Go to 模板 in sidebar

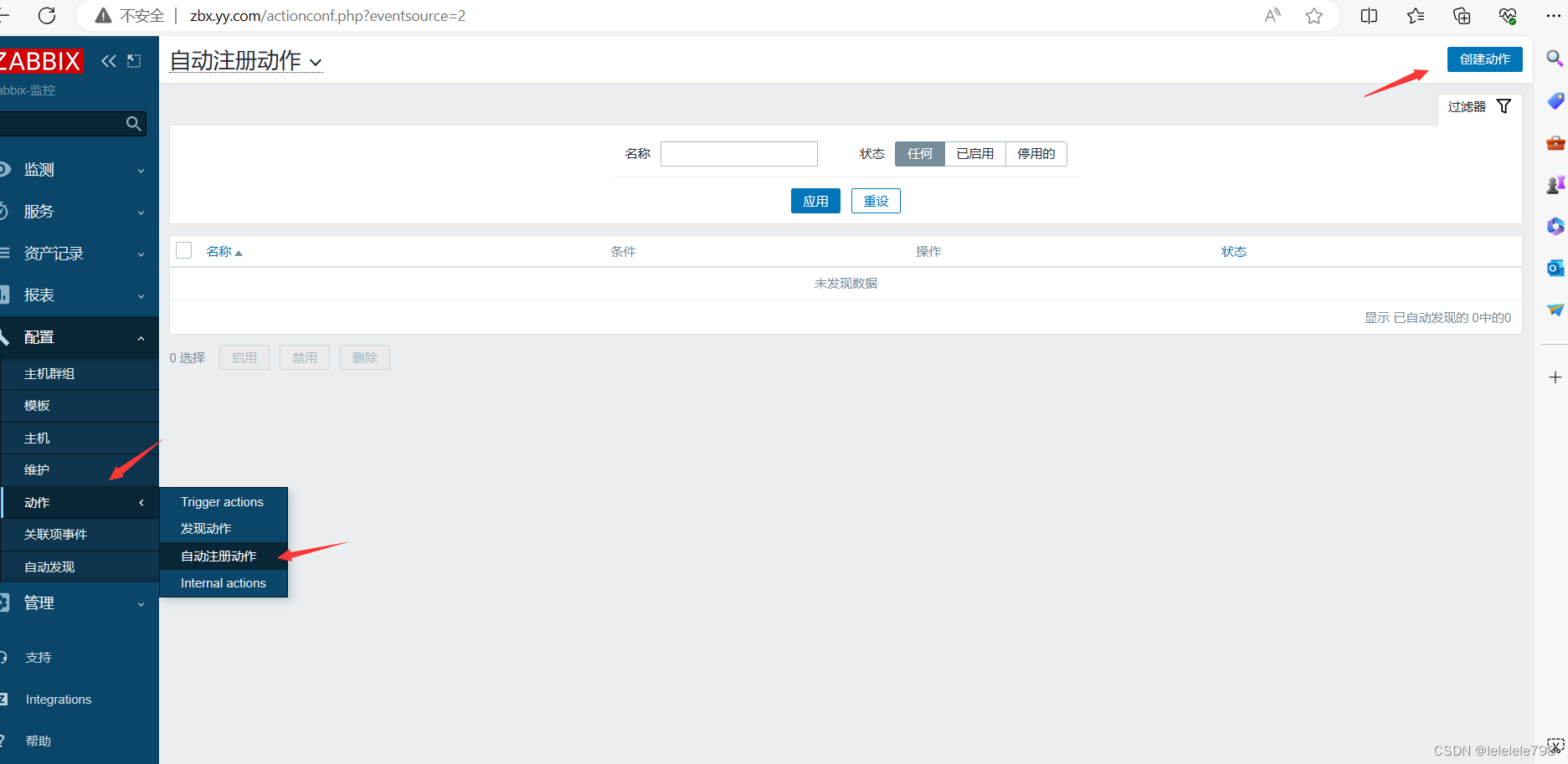coord(80,406)
